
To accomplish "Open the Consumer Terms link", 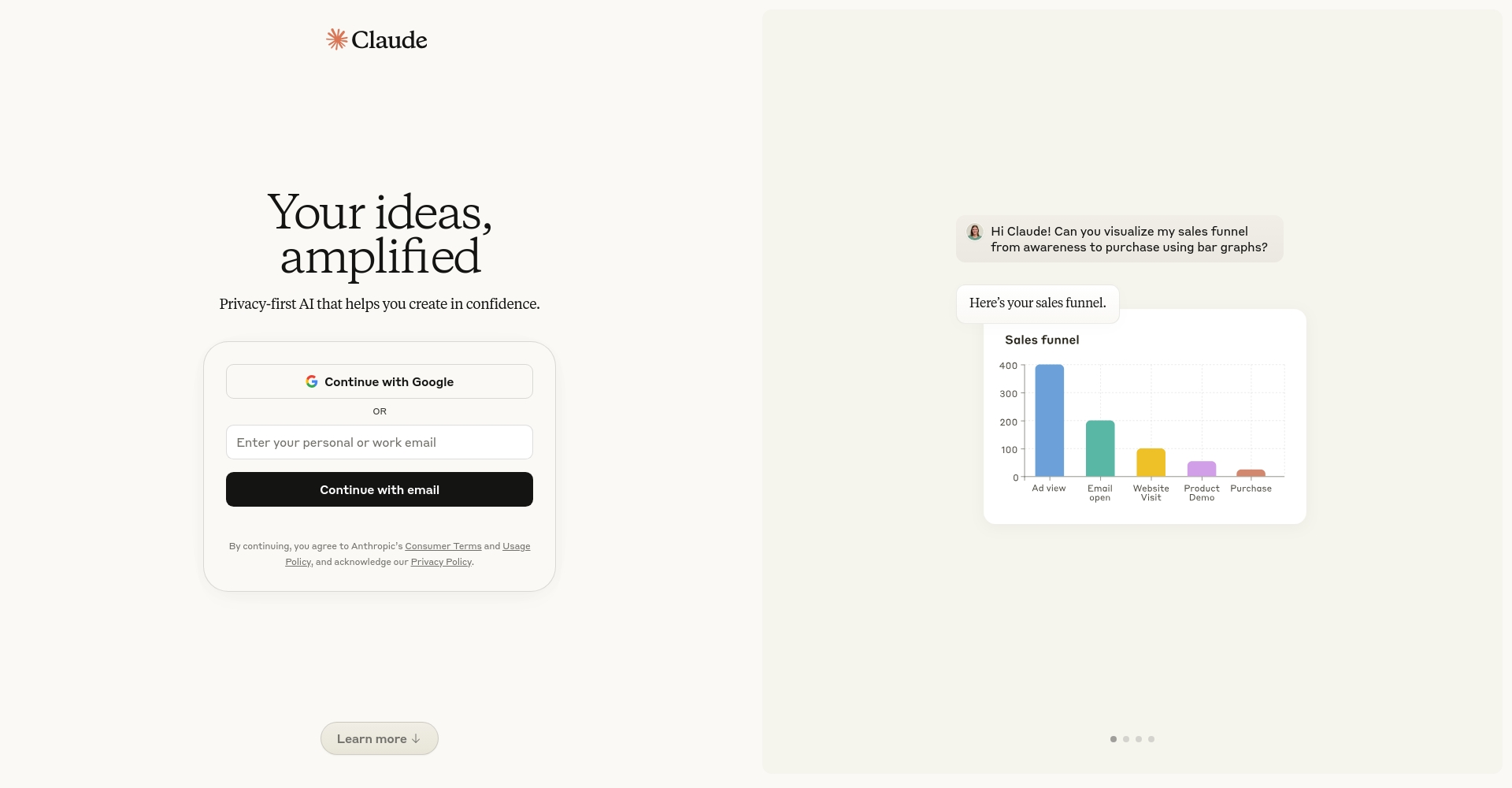I will click(443, 546).
